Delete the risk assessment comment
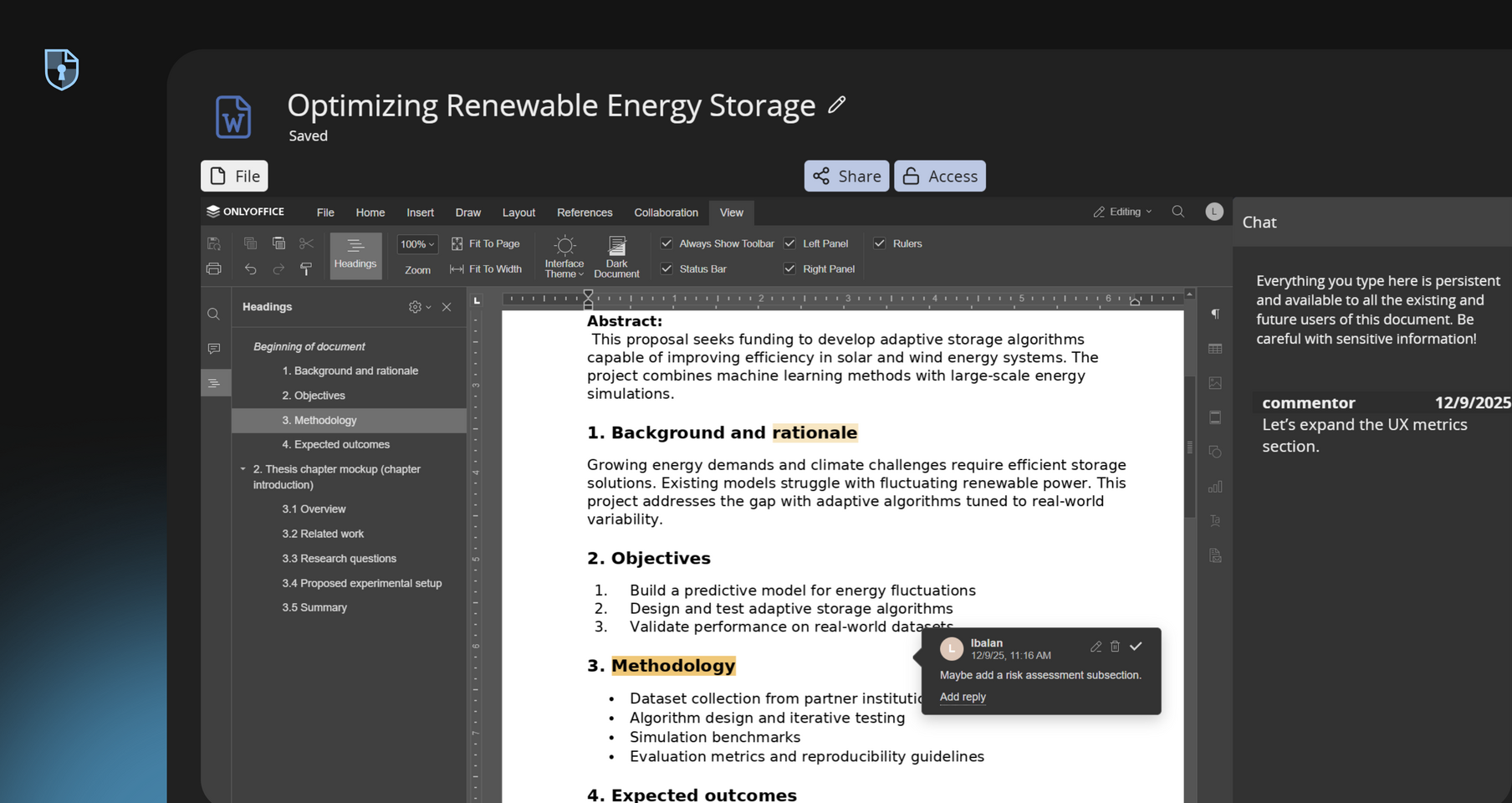Image resolution: width=1512 pixels, height=803 pixels. [x=1115, y=647]
